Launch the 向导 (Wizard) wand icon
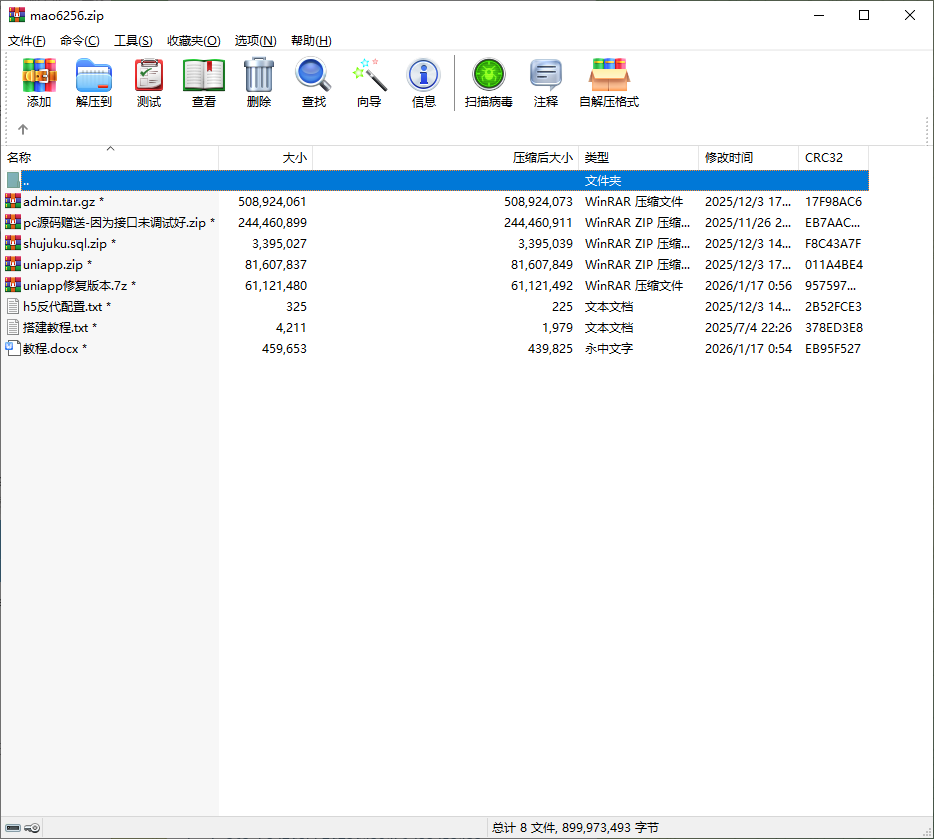Screen dimensions: 934x839 click(369, 82)
